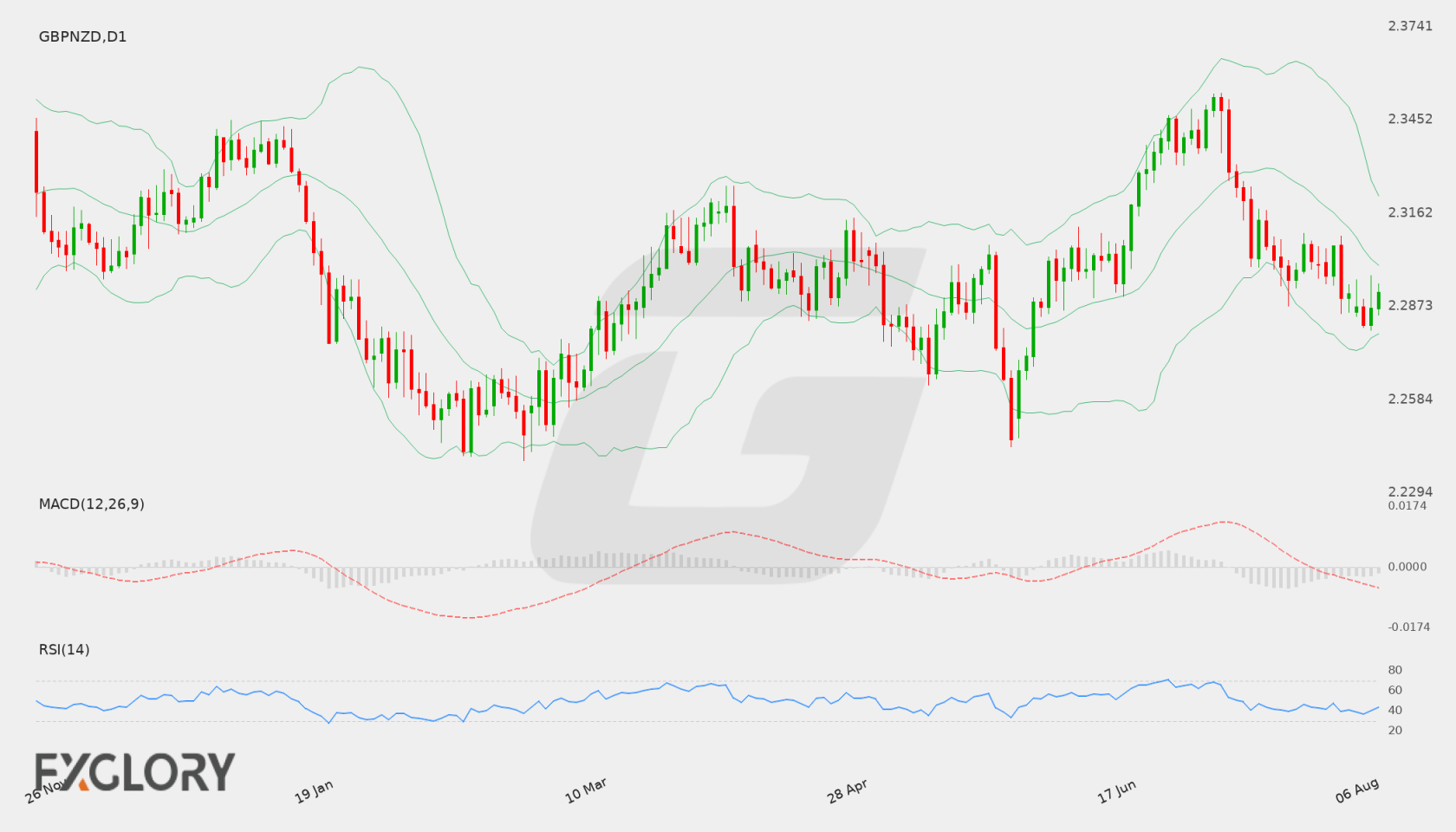Viewport: 1456px width, 832px height.
Task: Click the 17 Jun date label
Action: pos(1117,791)
